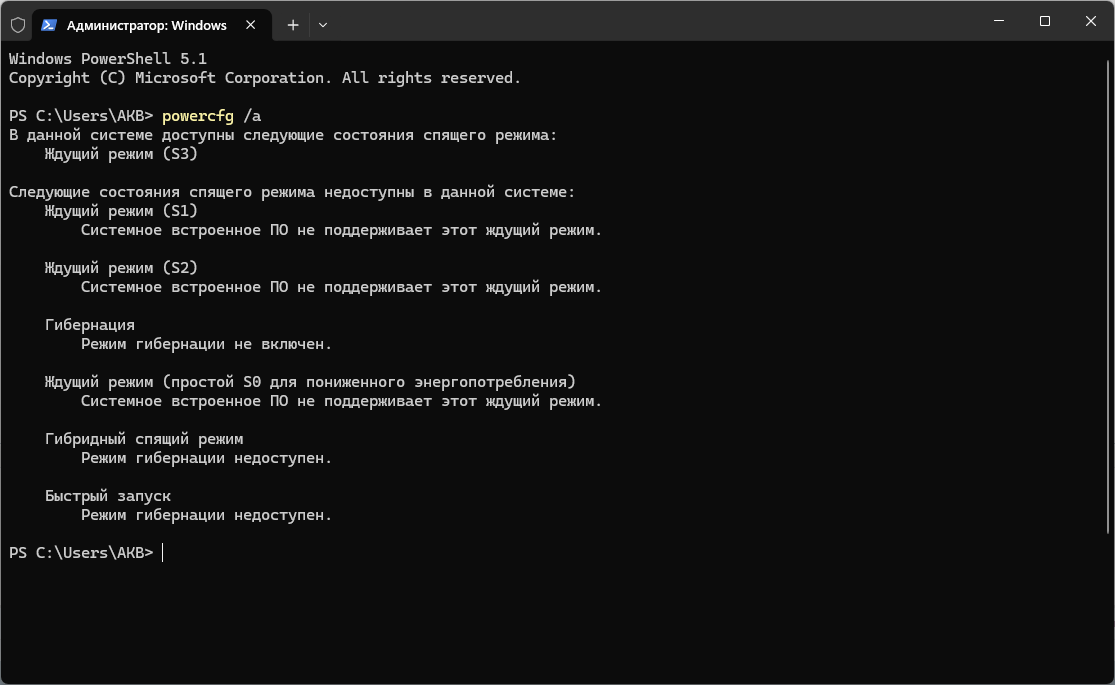Screen dimensions: 1115x685
Task: Maximize the terminal window
Action: click(x=1045, y=21)
